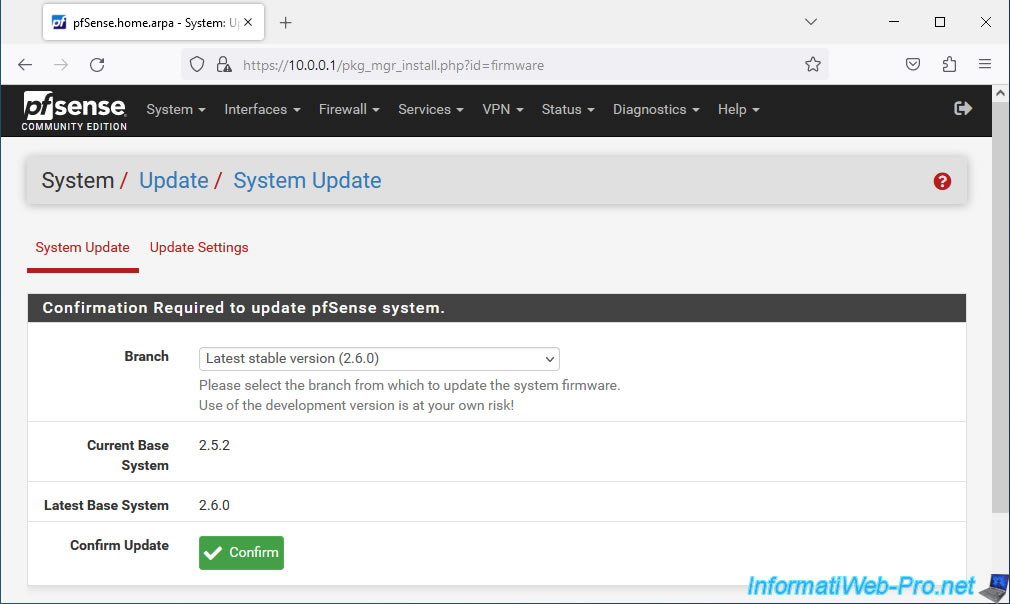The height and width of the screenshot is (604, 1010).
Task: Open the System dropdown menu
Action: pos(176,109)
